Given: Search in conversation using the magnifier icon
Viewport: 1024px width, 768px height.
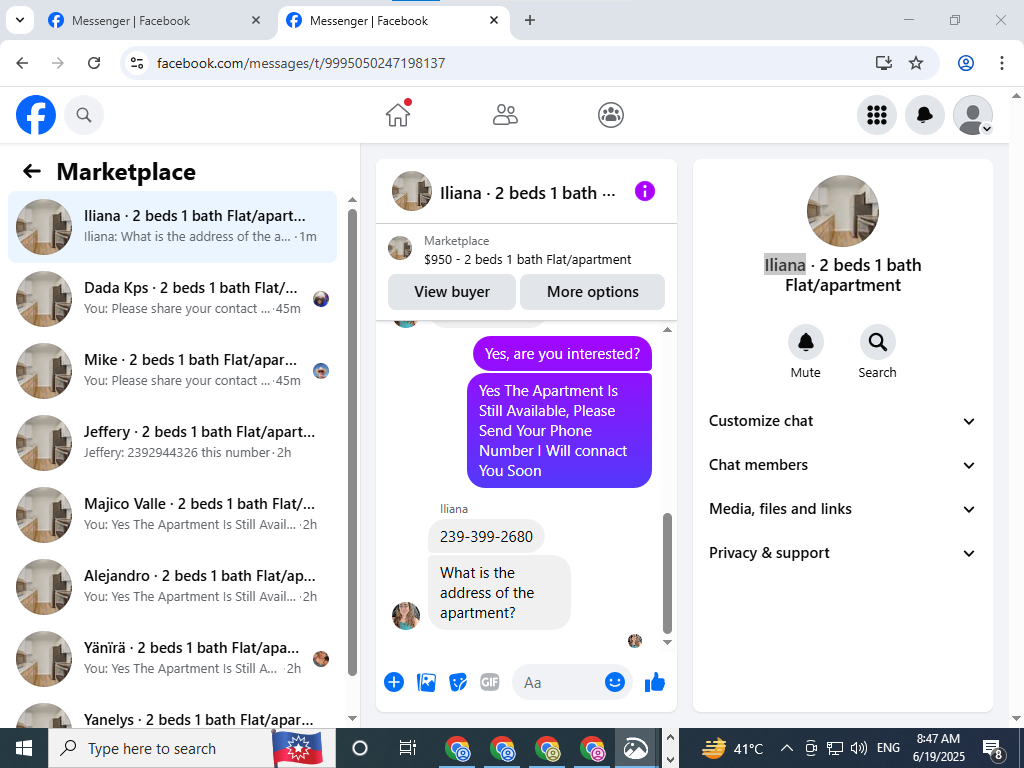Looking at the screenshot, I should pos(877,342).
